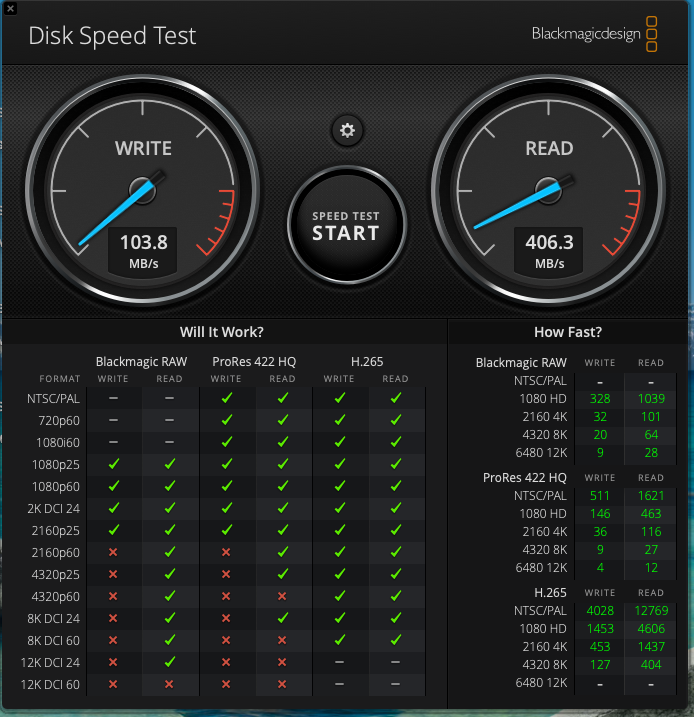Open the settings gear icon
The image size is (694, 717).
[x=347, y=131]
